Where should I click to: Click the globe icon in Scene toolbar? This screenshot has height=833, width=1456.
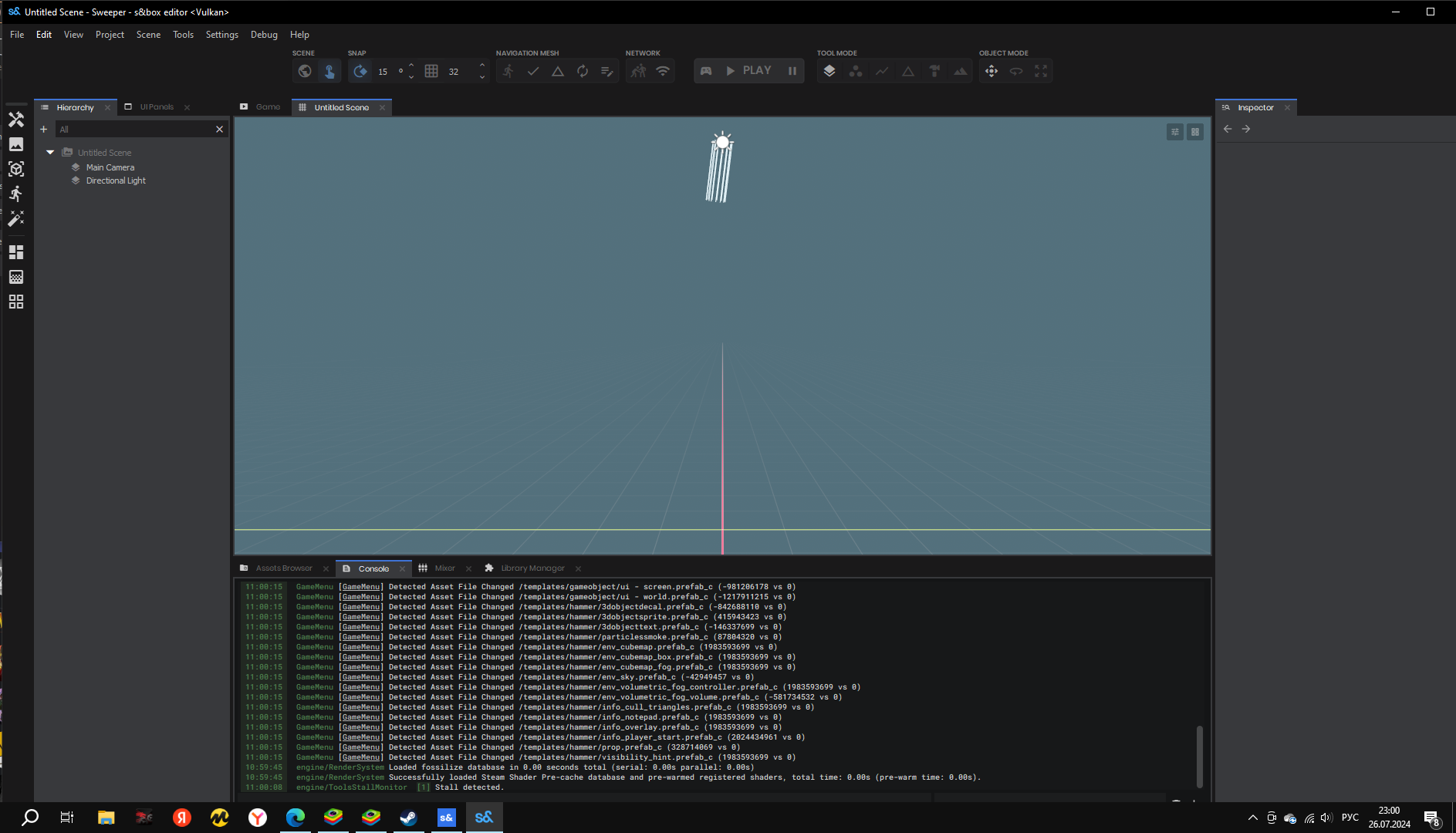coord(305,71)
